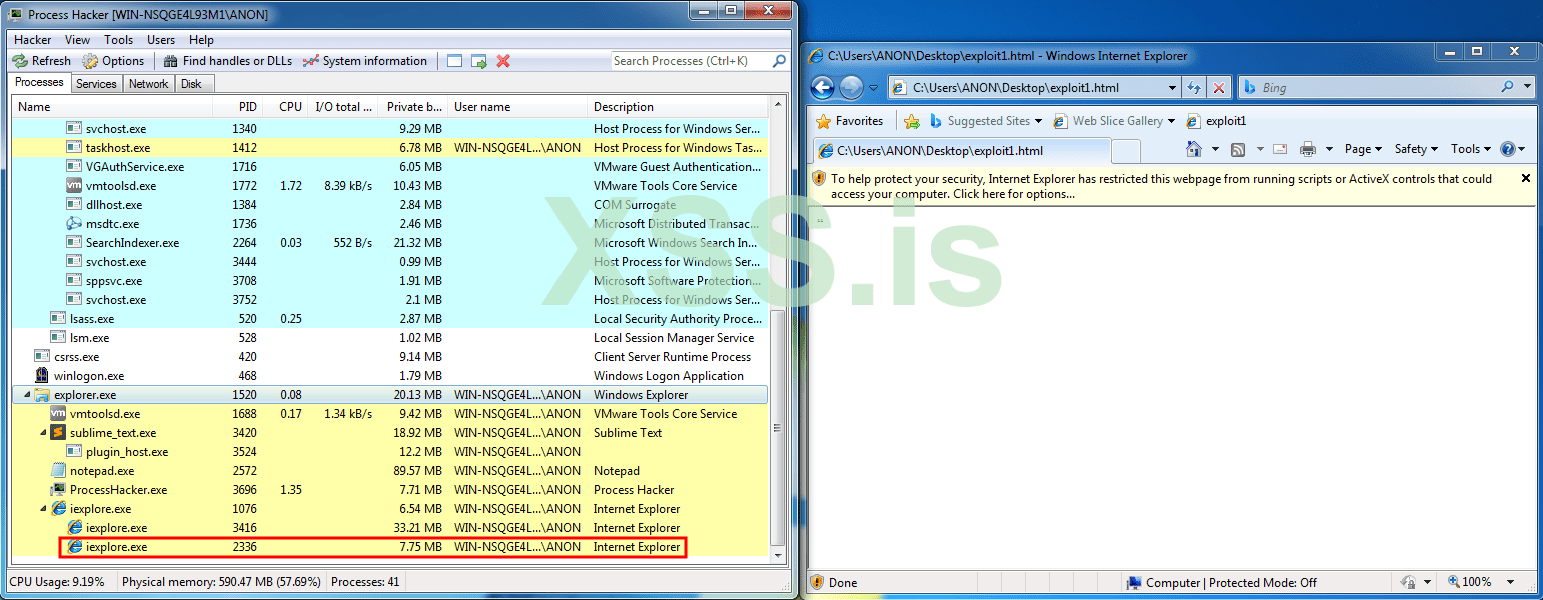Collapse the explorer.exe tree node
The height and width of the screenshot is (600, 1543).
(26, 395)
